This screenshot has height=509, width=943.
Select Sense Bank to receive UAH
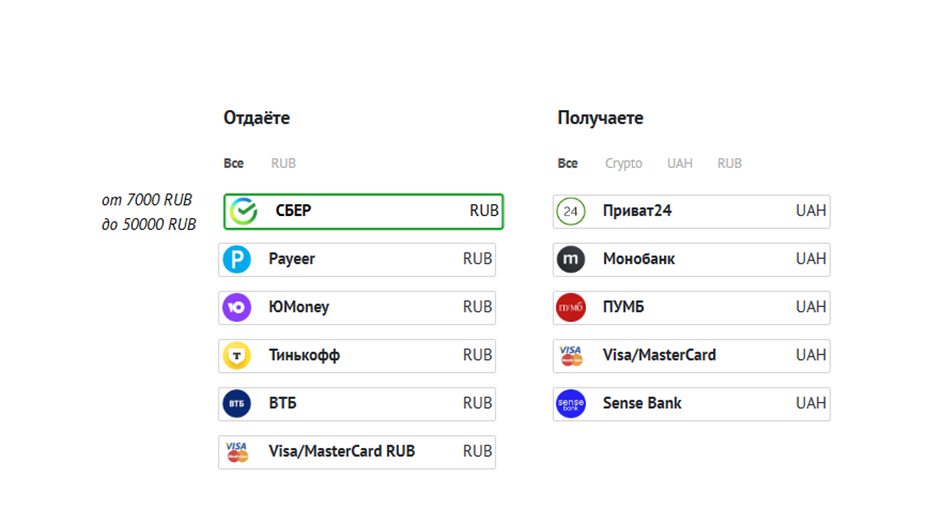click(692, 404)
